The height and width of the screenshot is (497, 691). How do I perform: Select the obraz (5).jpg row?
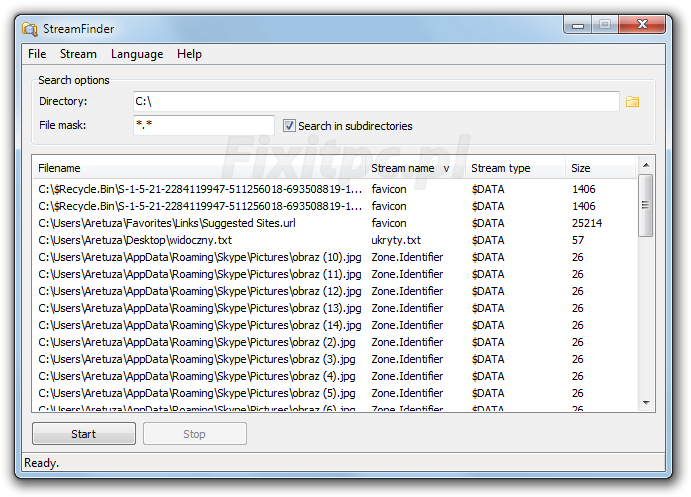coord(335,393)
